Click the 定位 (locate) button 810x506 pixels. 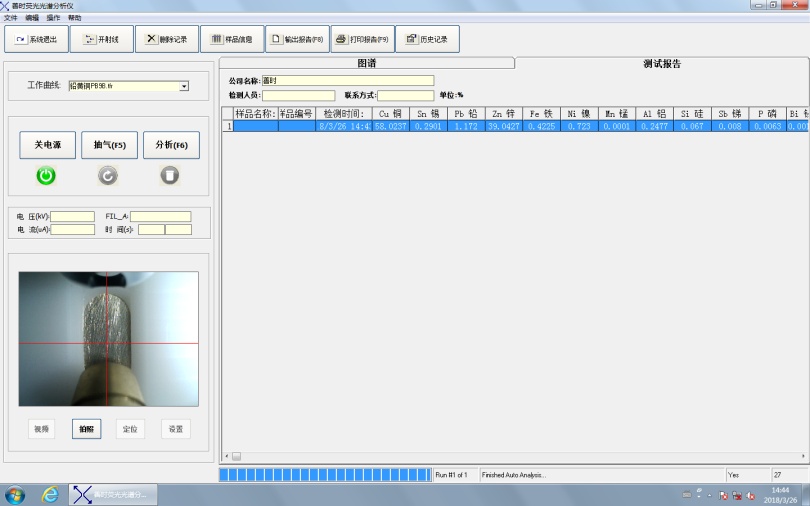[130, 429]
